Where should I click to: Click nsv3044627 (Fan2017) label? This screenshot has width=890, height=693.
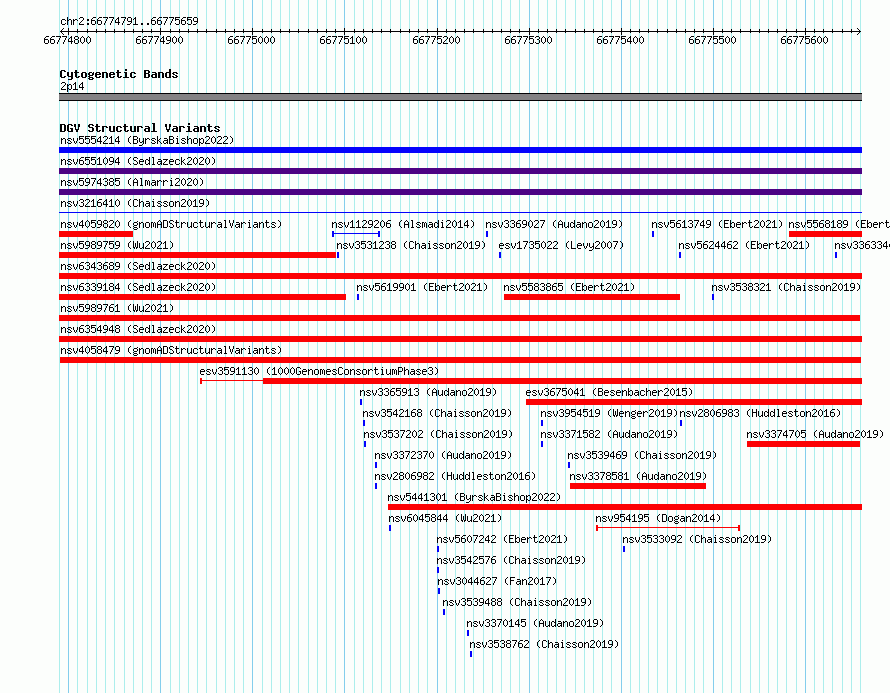497,581
